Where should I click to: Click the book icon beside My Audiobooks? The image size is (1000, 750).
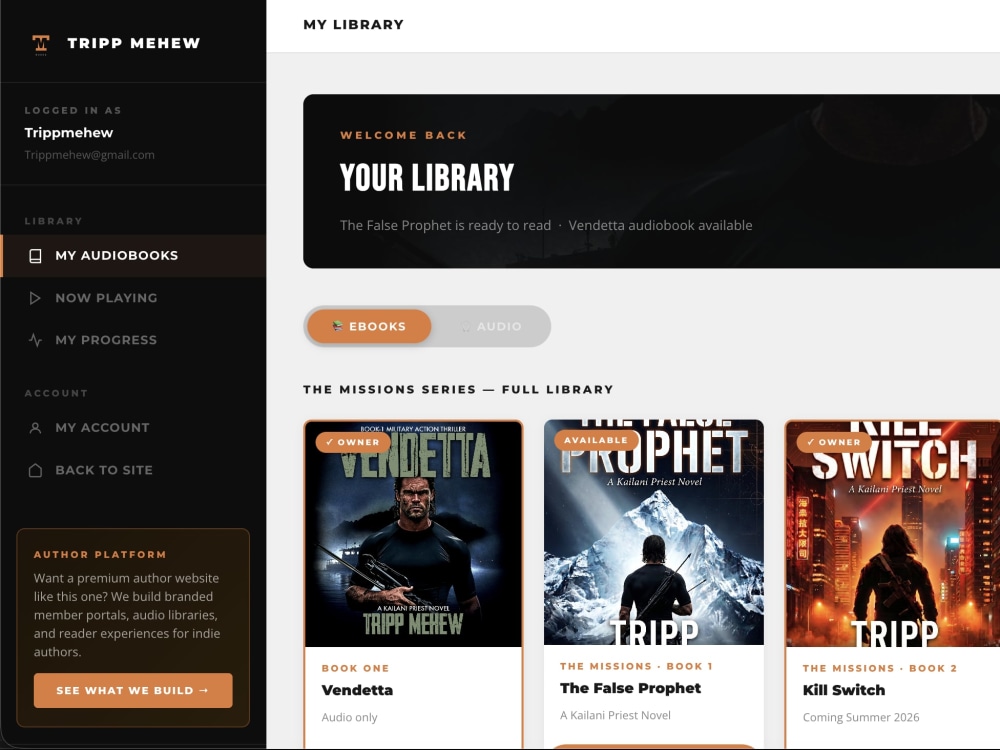35,256
